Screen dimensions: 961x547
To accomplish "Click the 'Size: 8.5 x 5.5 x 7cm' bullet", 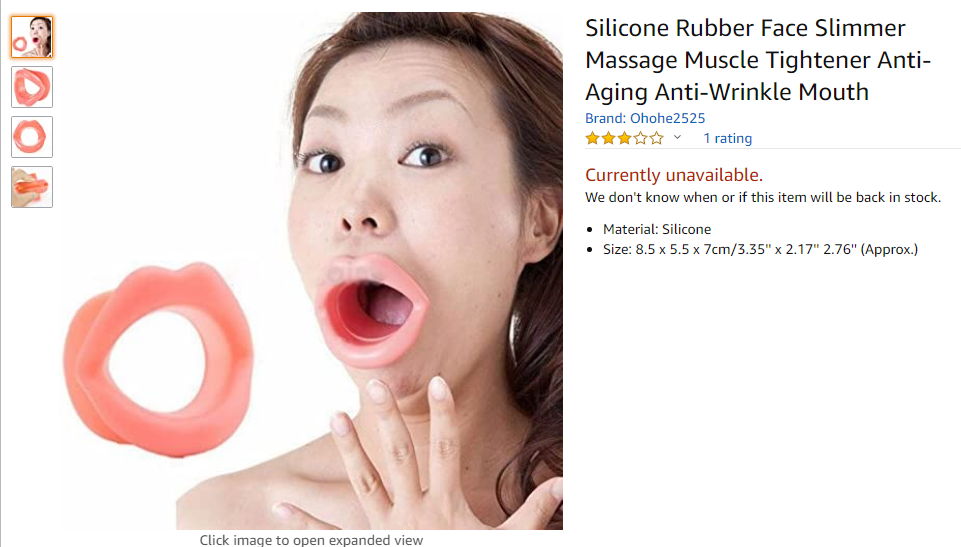I will [761, 249].
